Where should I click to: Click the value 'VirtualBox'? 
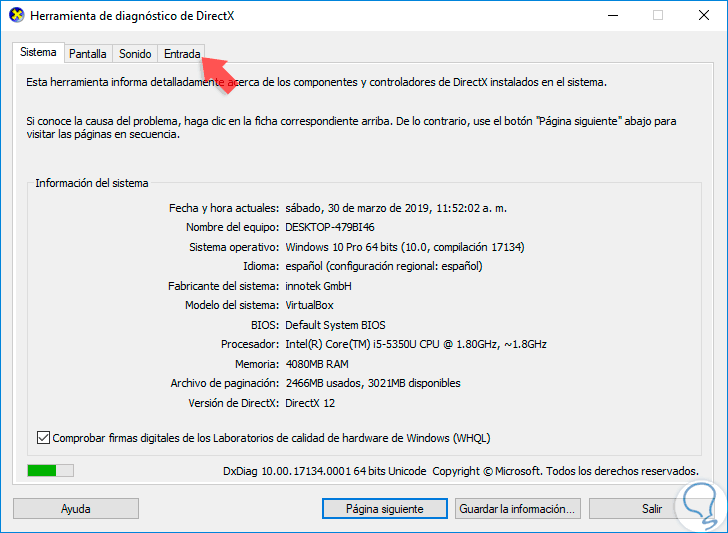click(309, 305)
